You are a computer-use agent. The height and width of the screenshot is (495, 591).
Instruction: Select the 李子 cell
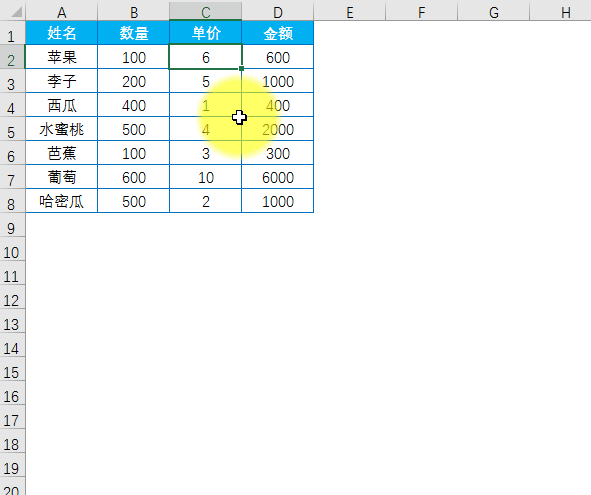[x=61, y=81]
